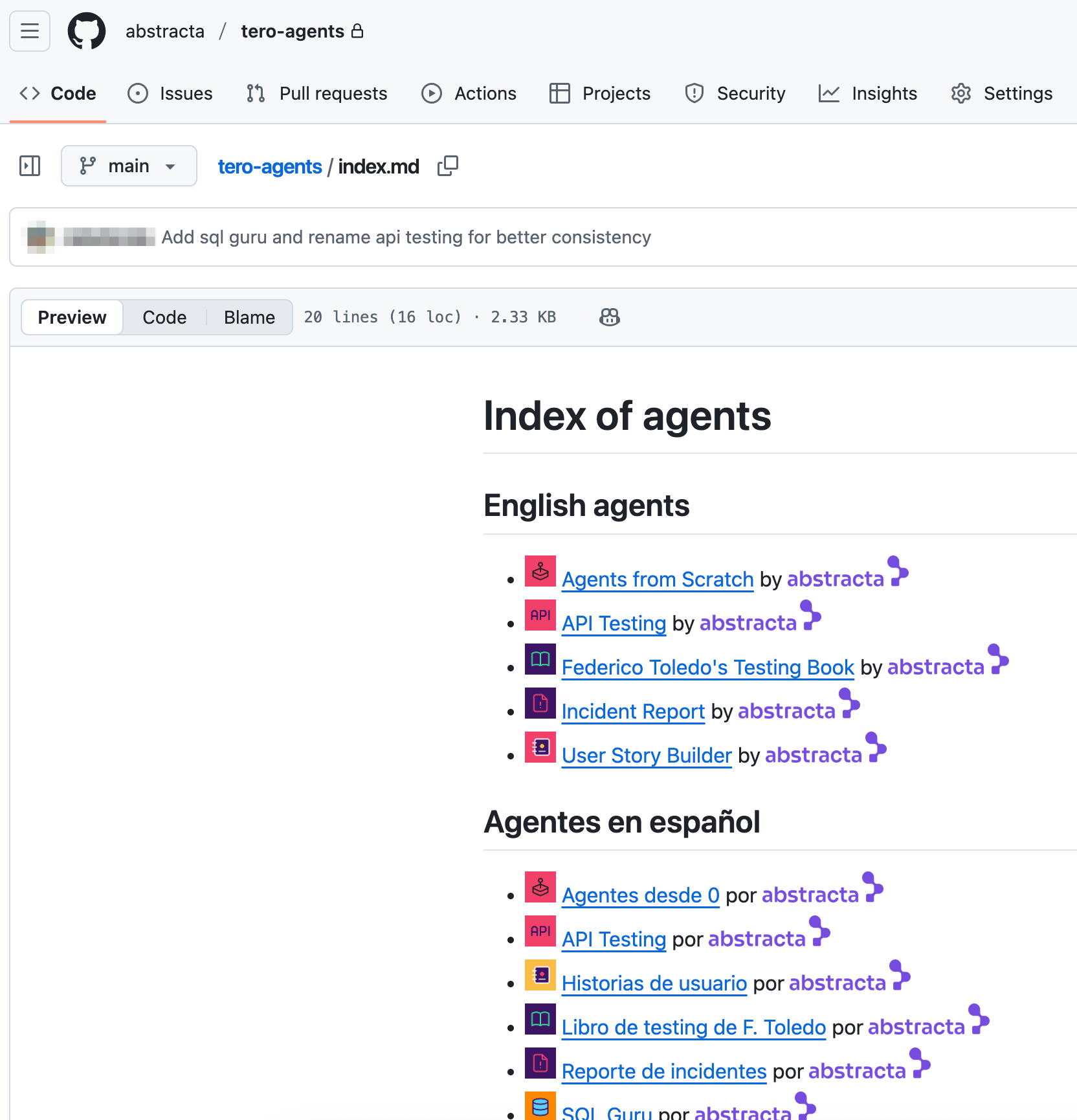Open the repository Settings tab

tap(1001, 93)
